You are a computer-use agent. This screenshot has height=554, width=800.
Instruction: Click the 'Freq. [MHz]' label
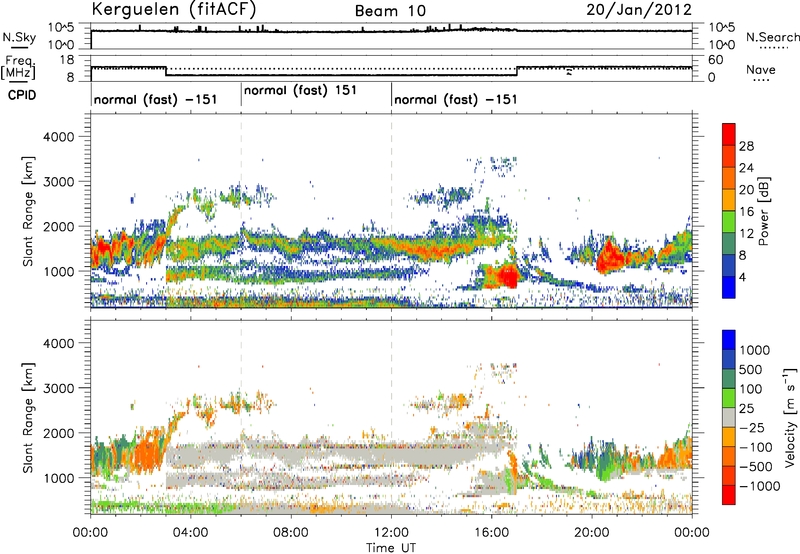tap(18, 68)
